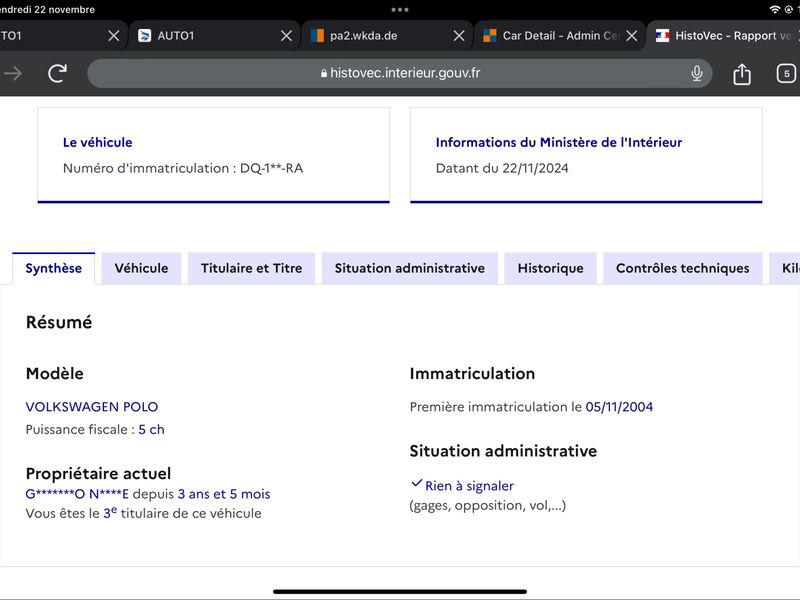Open the Titulaire et Titre tab

252,268
